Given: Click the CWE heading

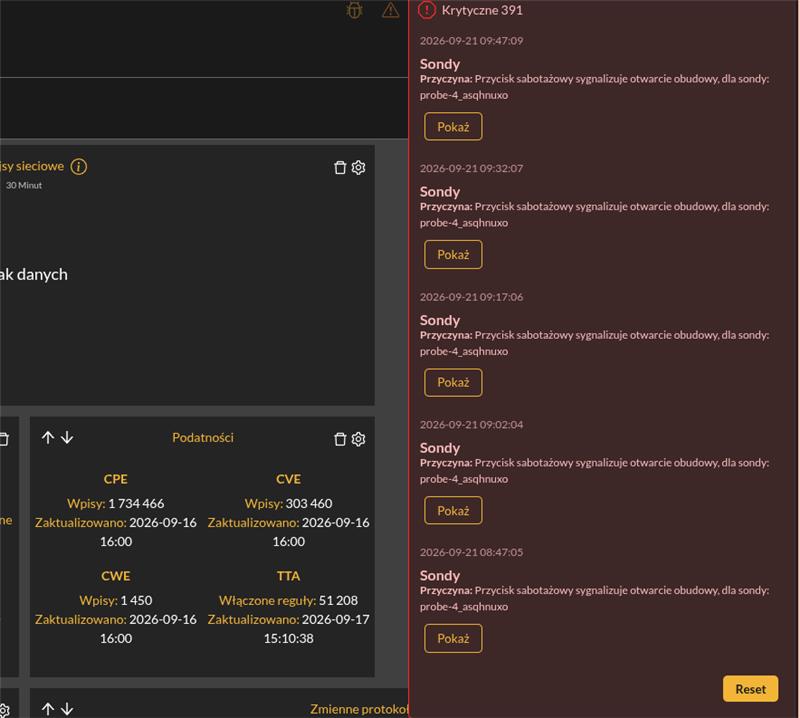Looking at the screenshot, I should tap(116, 576).
